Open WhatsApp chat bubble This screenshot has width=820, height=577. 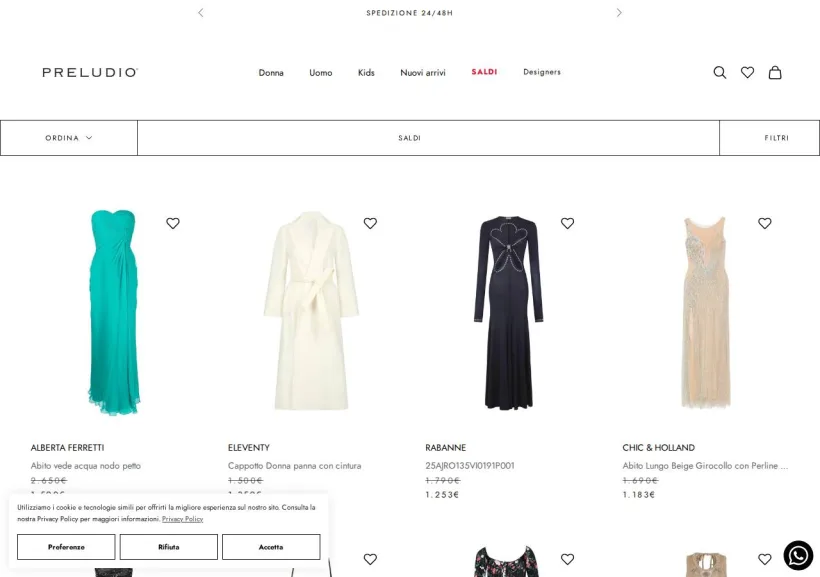798,556
